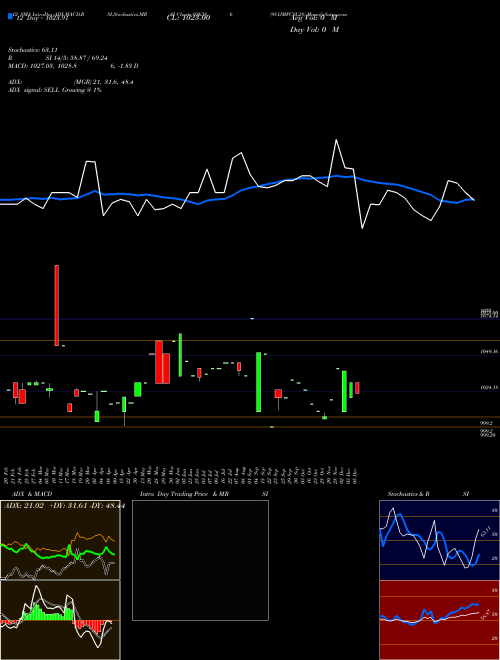
Task: Open the red RSI chart panel
Action: (x=439, y=620)
